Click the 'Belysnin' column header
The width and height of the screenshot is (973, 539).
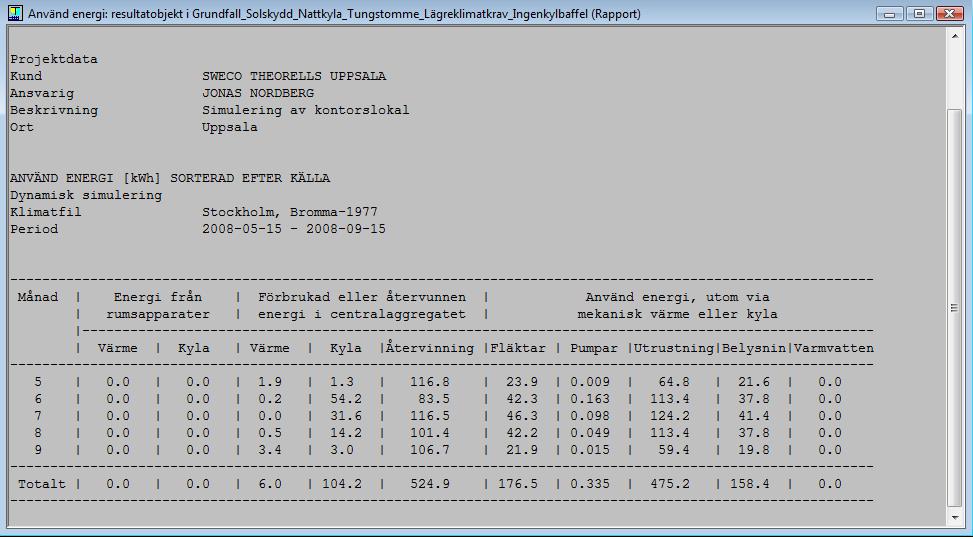pyautogui.click(x=753, y=348)
